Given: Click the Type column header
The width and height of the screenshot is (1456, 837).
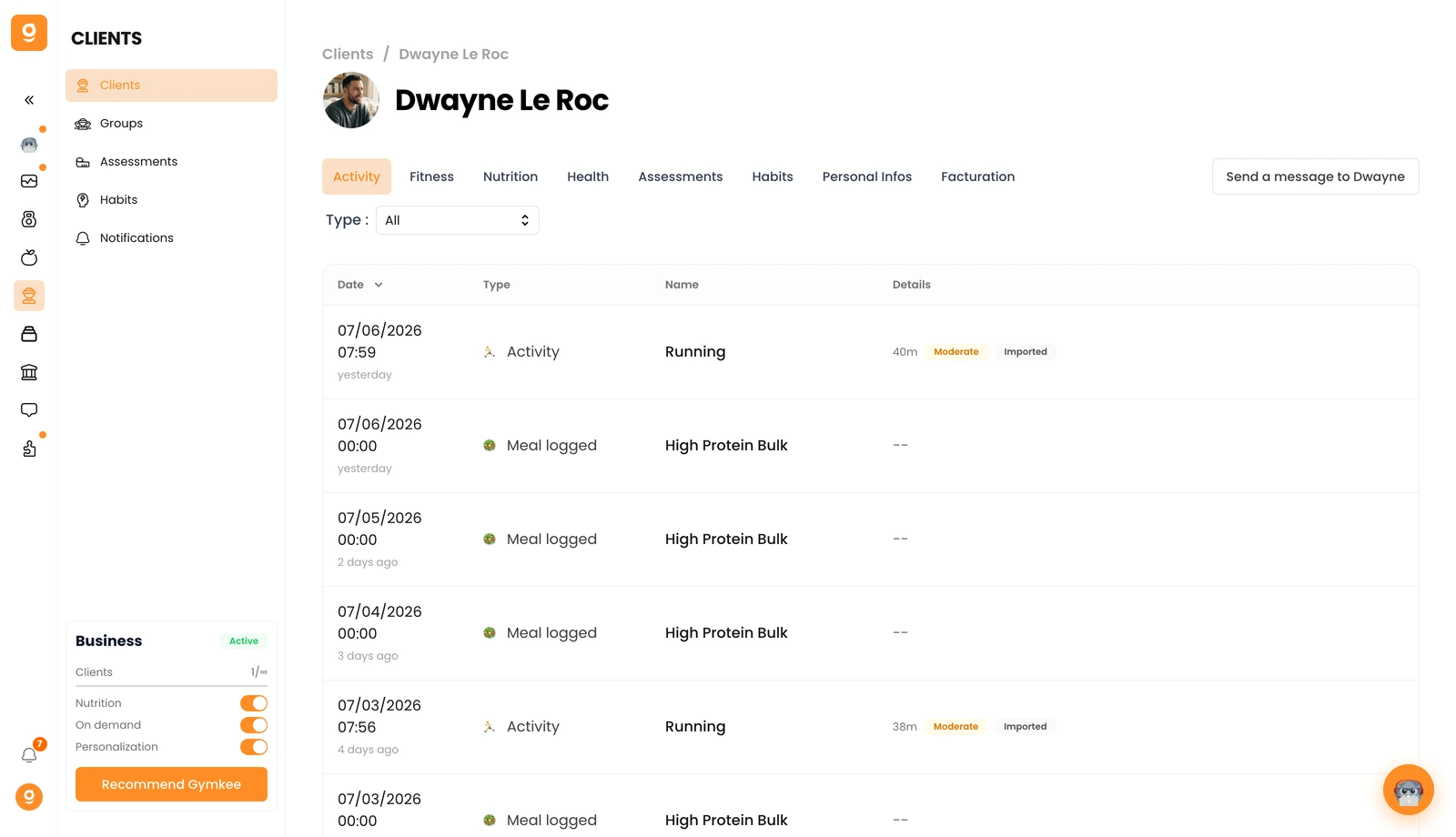Looking at the screenshot, I should 497,285.
